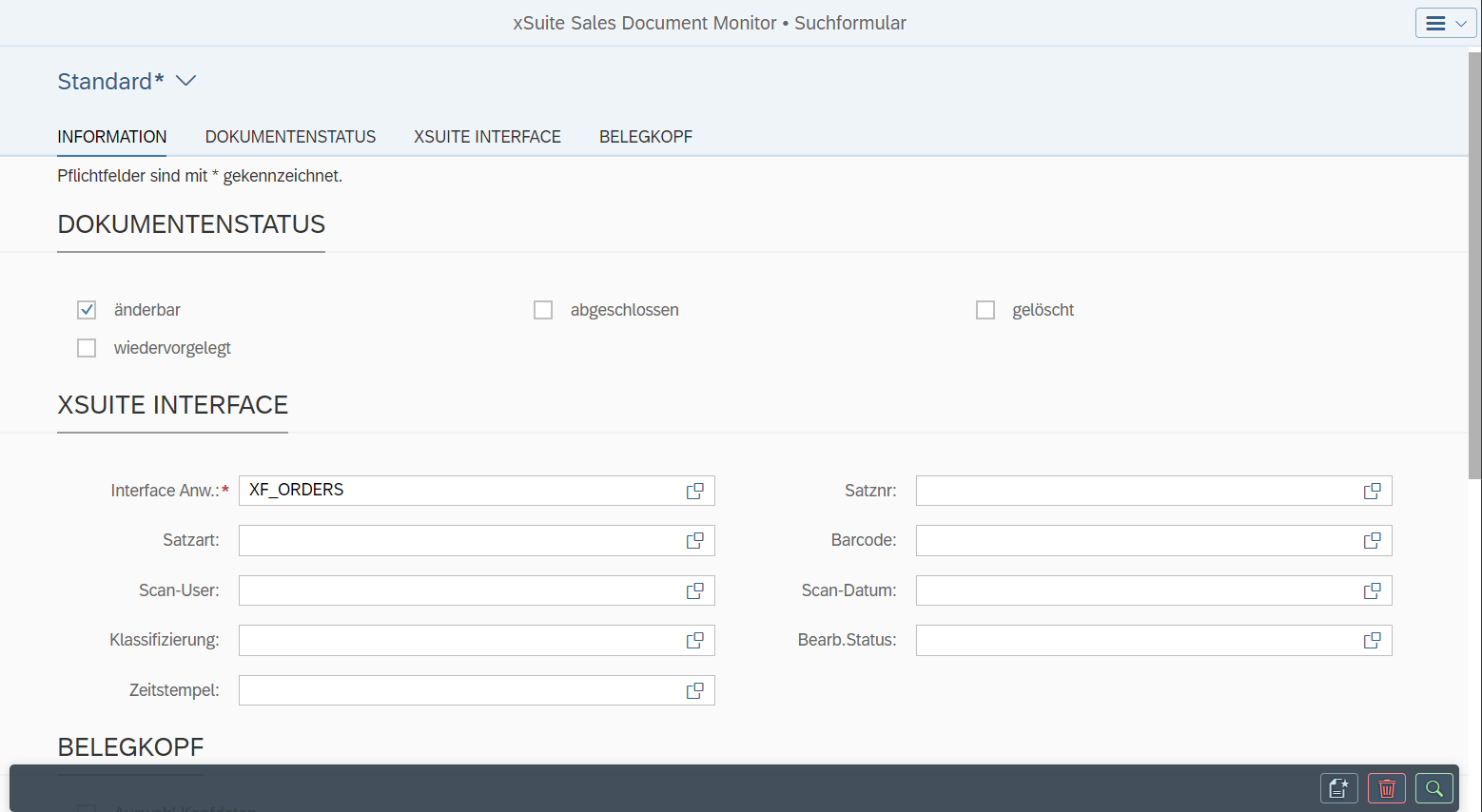Switch to the DOKUMENTENSTATUS tab
The image size is (1482, 812).
pyautogui.click(x=290, y=136)
